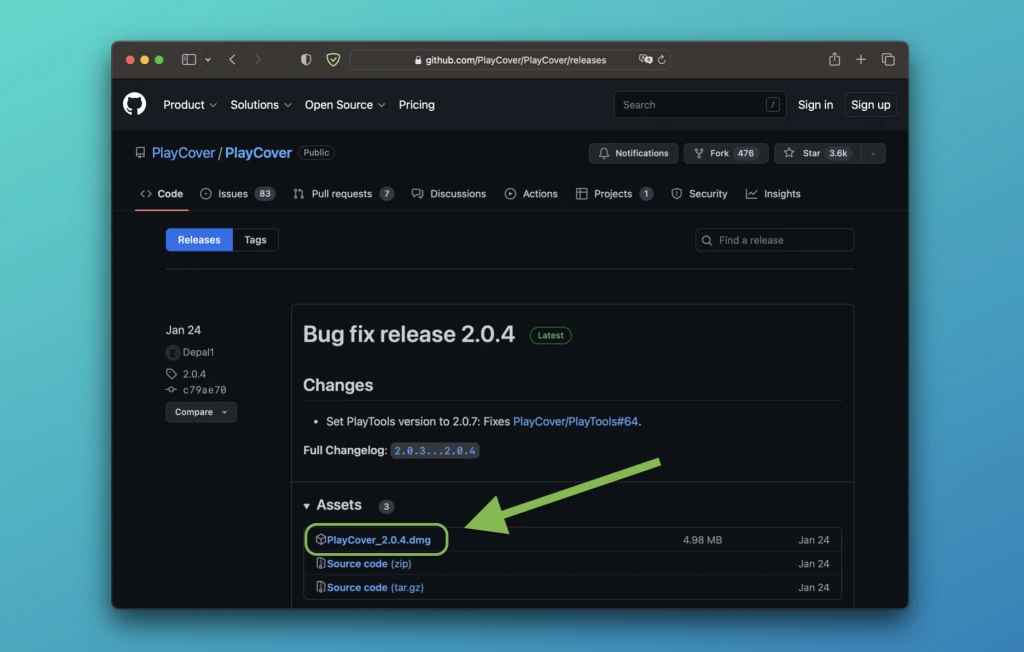Open the PlayCover repository name link
The height and width of the screenshot is (652, 1024).
pyautogui.click(x=258, y=152)
